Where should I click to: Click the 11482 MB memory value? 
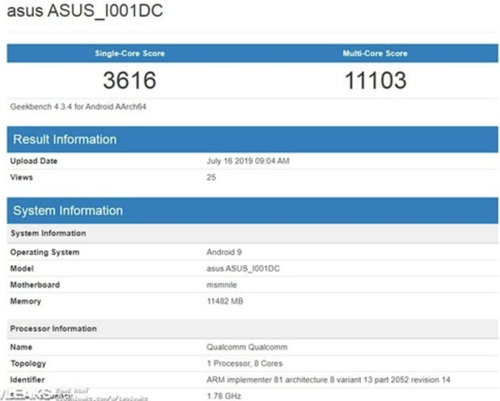tap(225, 301)
